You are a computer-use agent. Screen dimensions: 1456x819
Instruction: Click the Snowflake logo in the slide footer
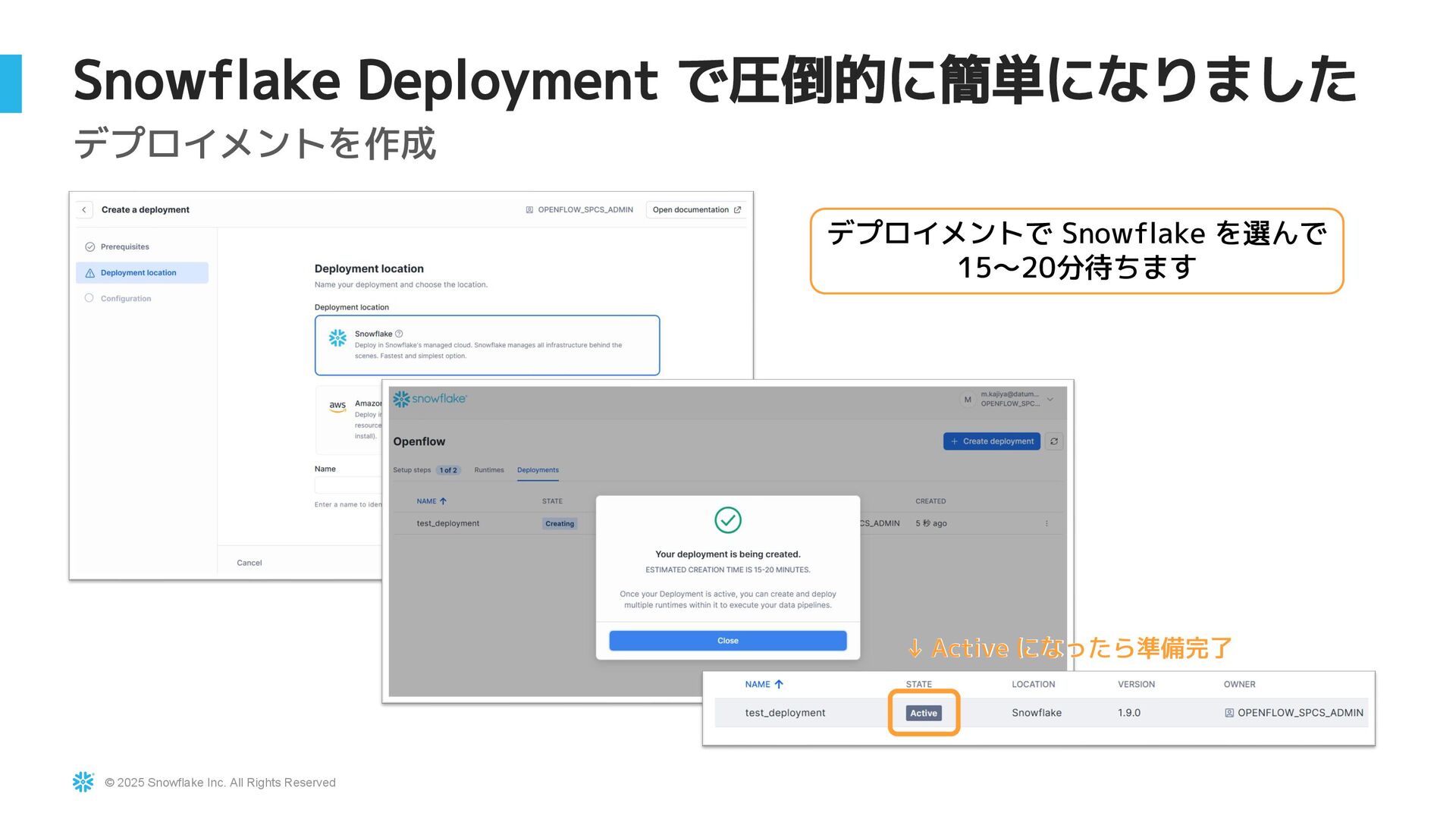[83, 782]
